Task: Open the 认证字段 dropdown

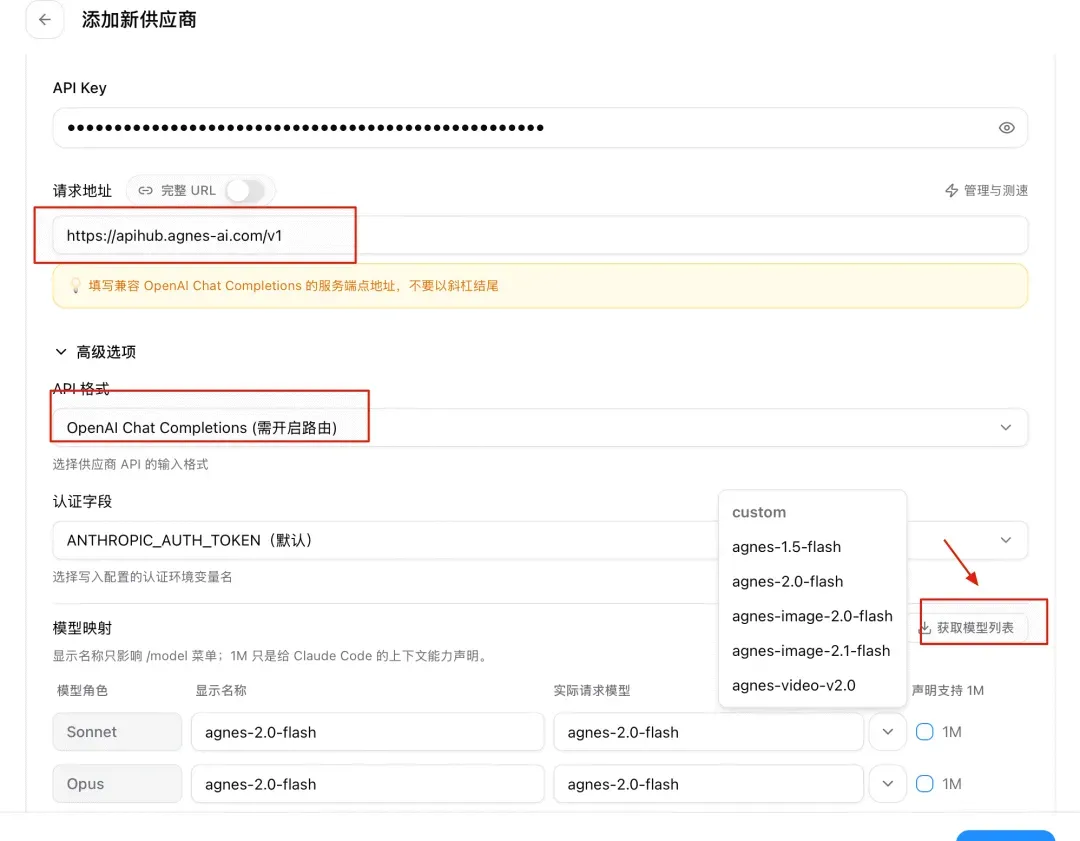Action: coord(540,540)
